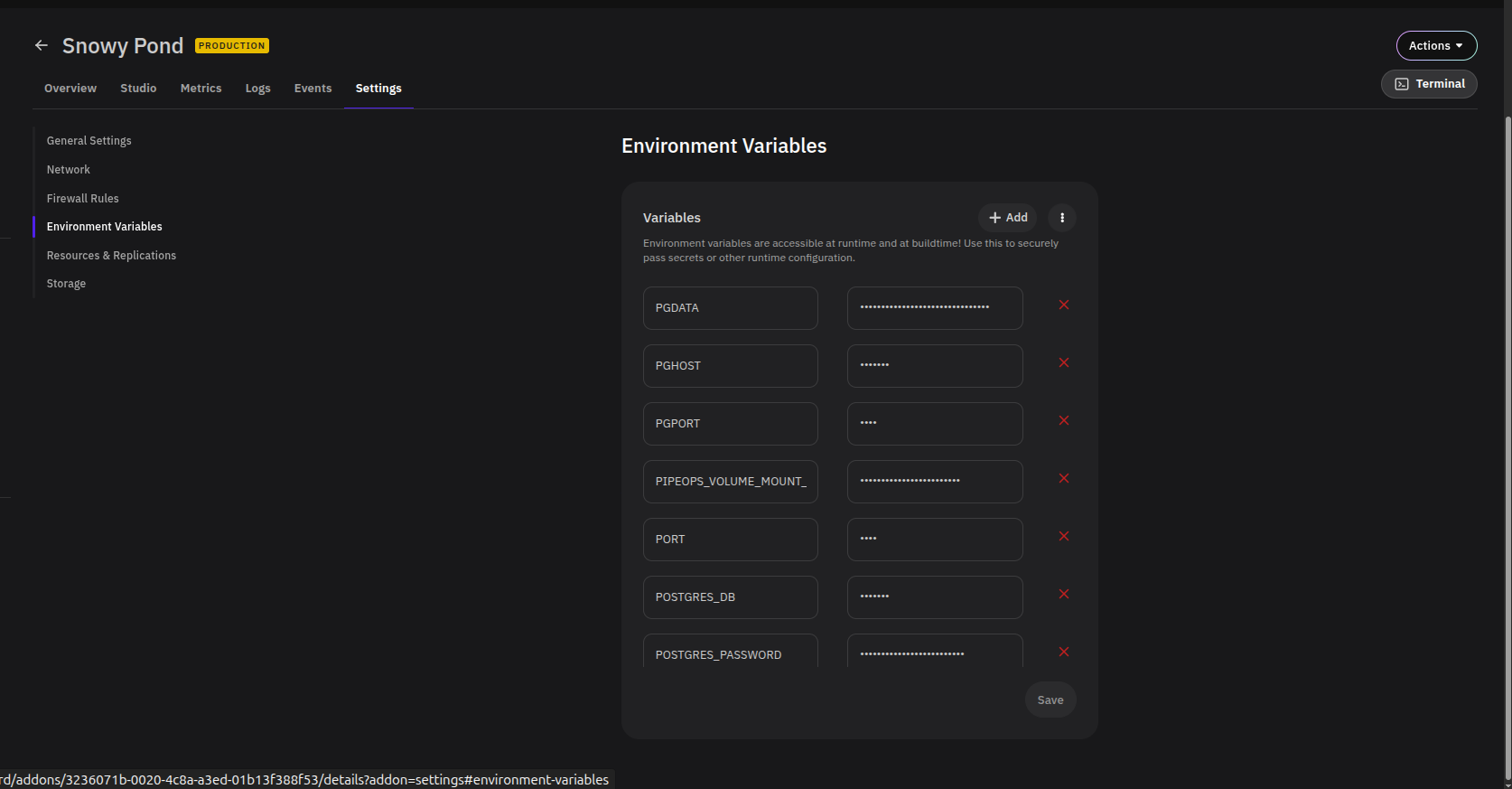Remove the POSTGRES_DB variable row
The width and height of the screenshot is (1512, 789).
click(x=1064, y=594)
